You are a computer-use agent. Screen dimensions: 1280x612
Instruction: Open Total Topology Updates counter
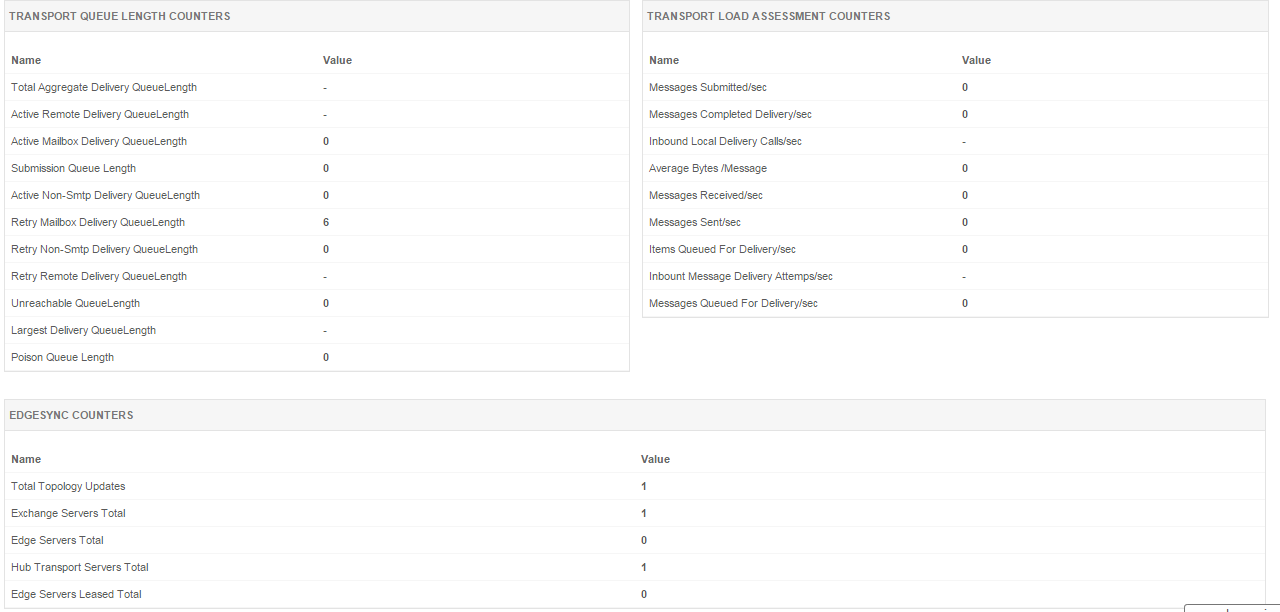coord(68,487)
